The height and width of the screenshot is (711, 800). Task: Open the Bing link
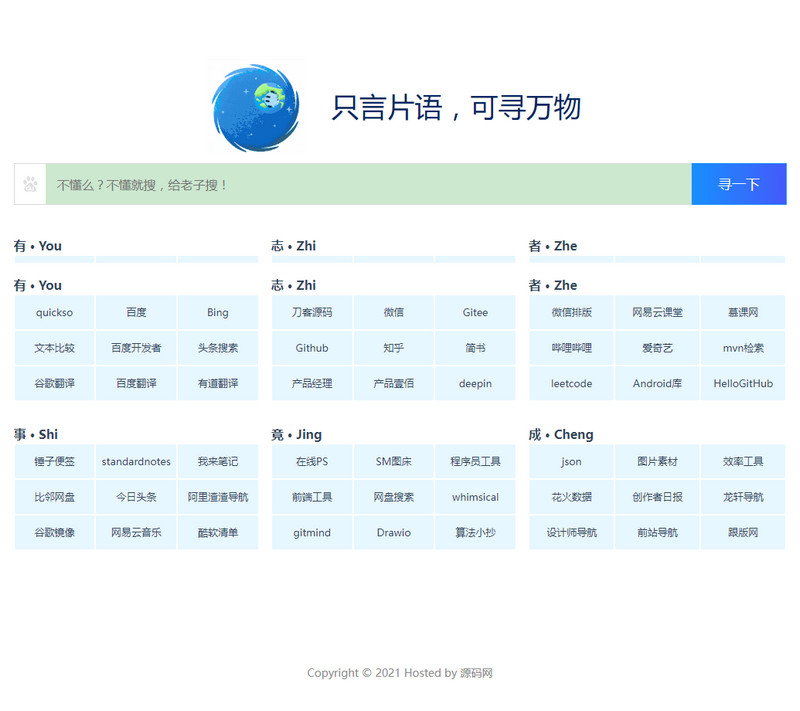pos(218,313)
